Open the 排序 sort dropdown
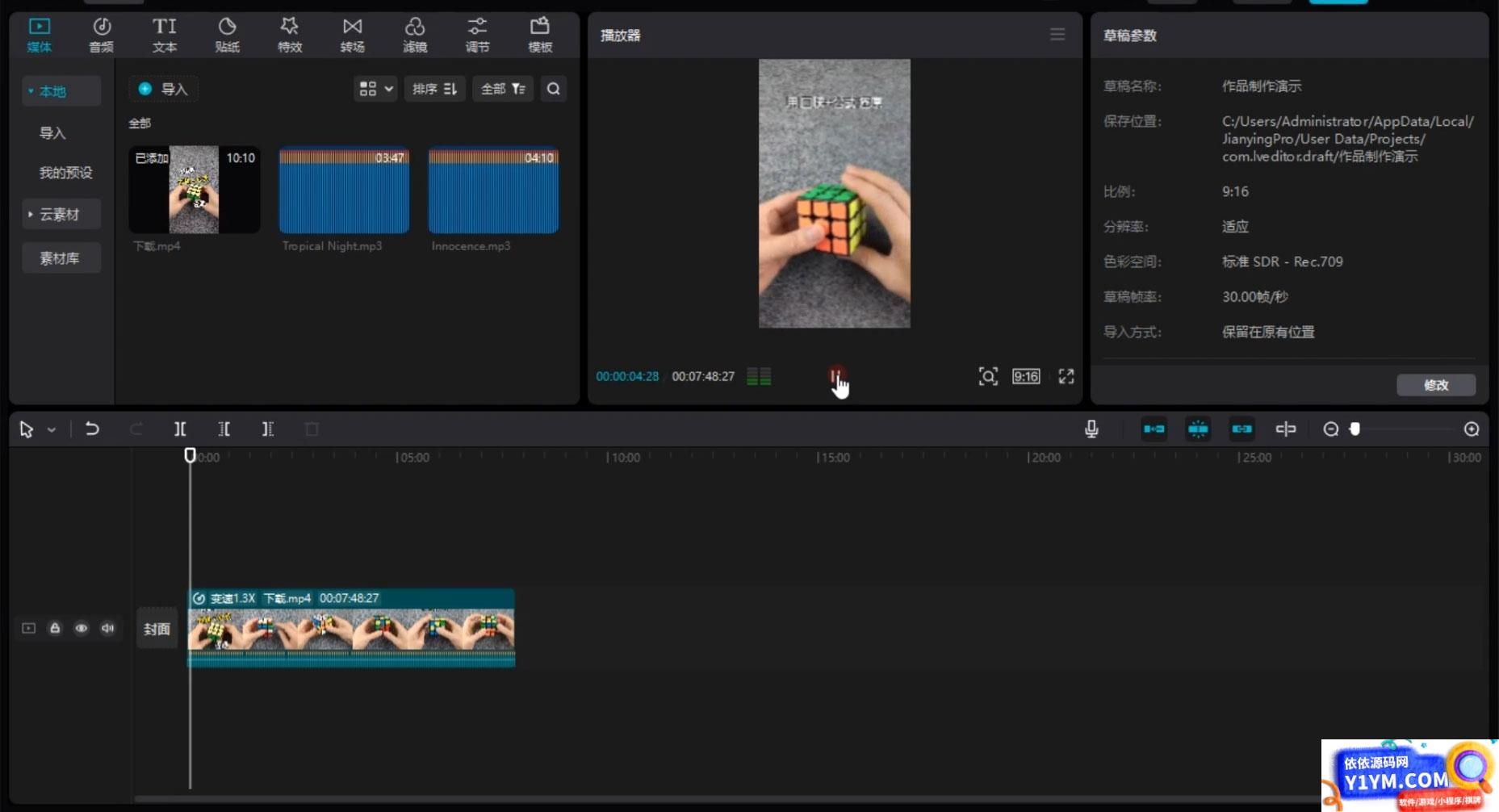The width and height of the screenshot is (1499, 812). click(434, 89)
